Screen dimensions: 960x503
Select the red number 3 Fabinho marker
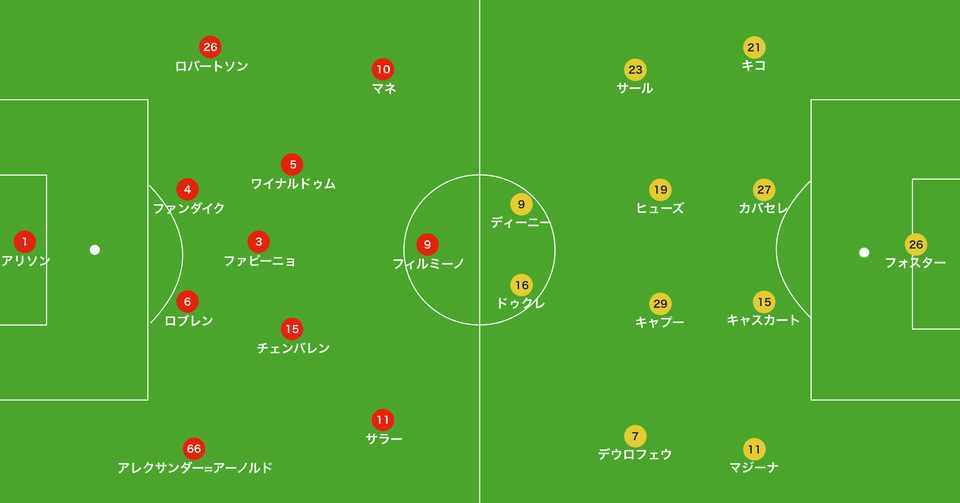[259, 241]
